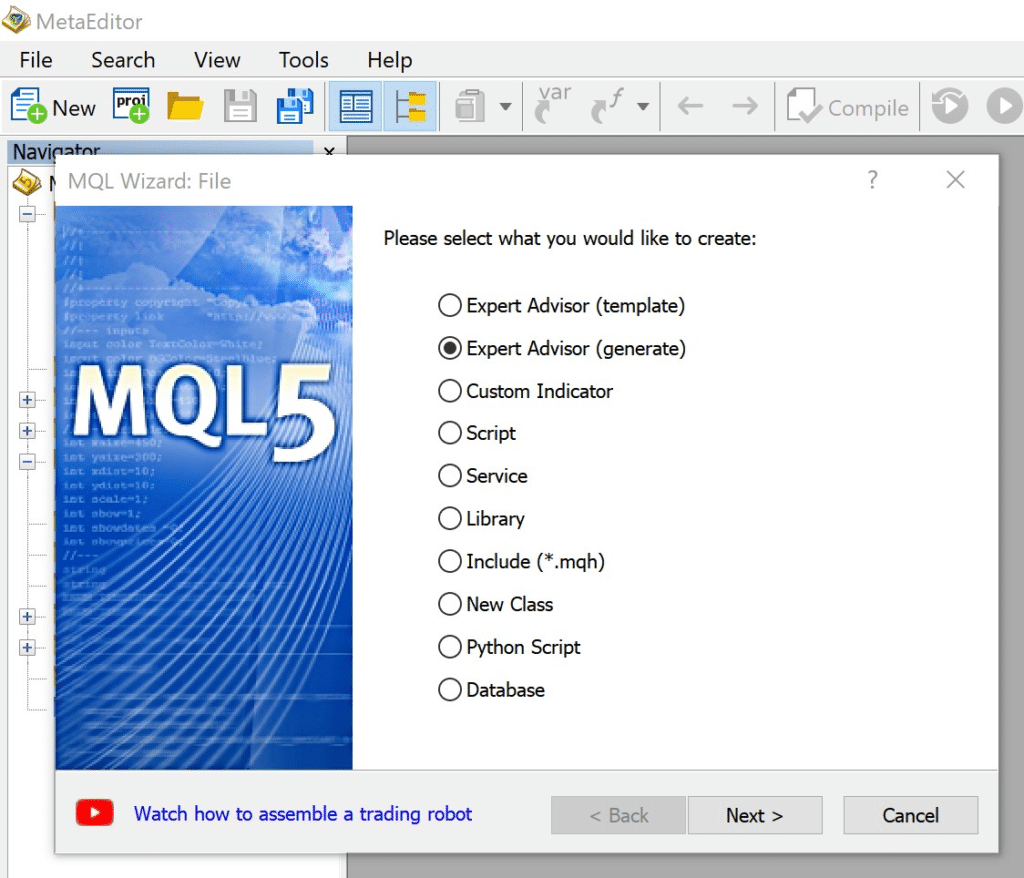Click the New Project toolbar icon
This screenshot has width=1024, height=878.
click(x=131, y=106)
